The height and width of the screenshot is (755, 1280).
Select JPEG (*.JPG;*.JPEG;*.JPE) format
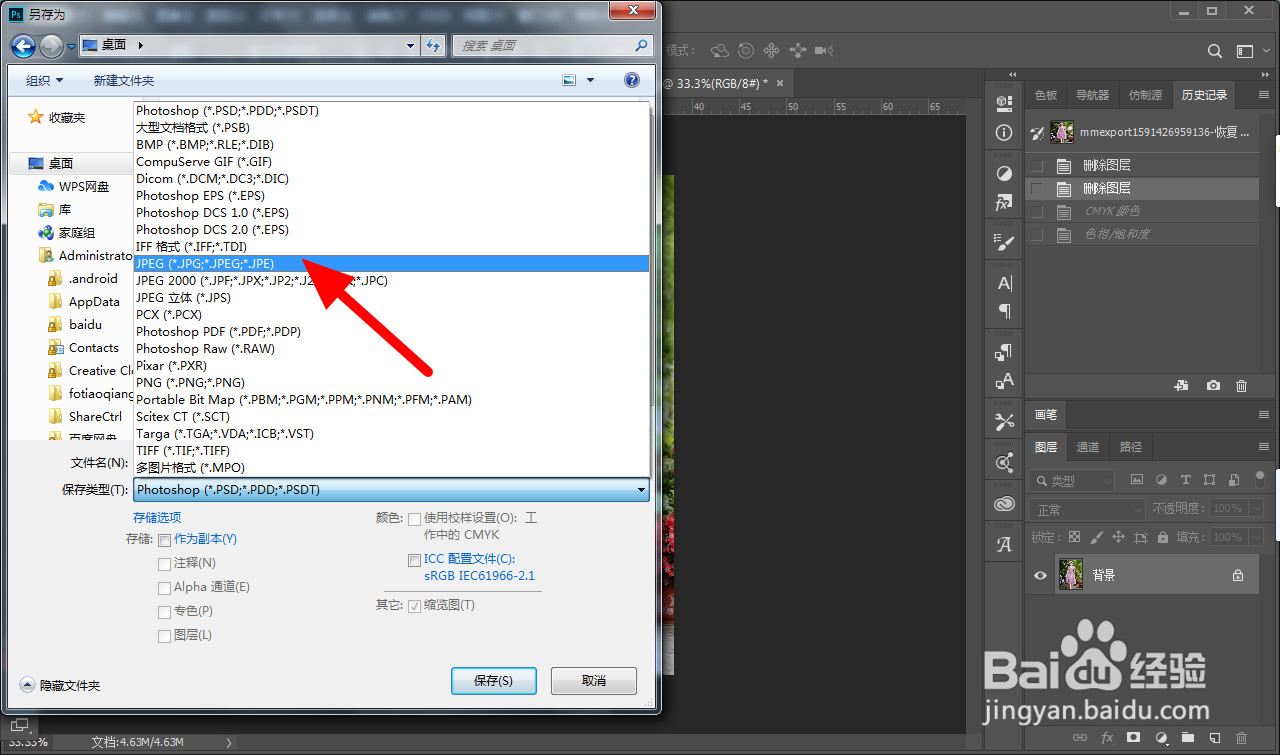coord(391,264)
